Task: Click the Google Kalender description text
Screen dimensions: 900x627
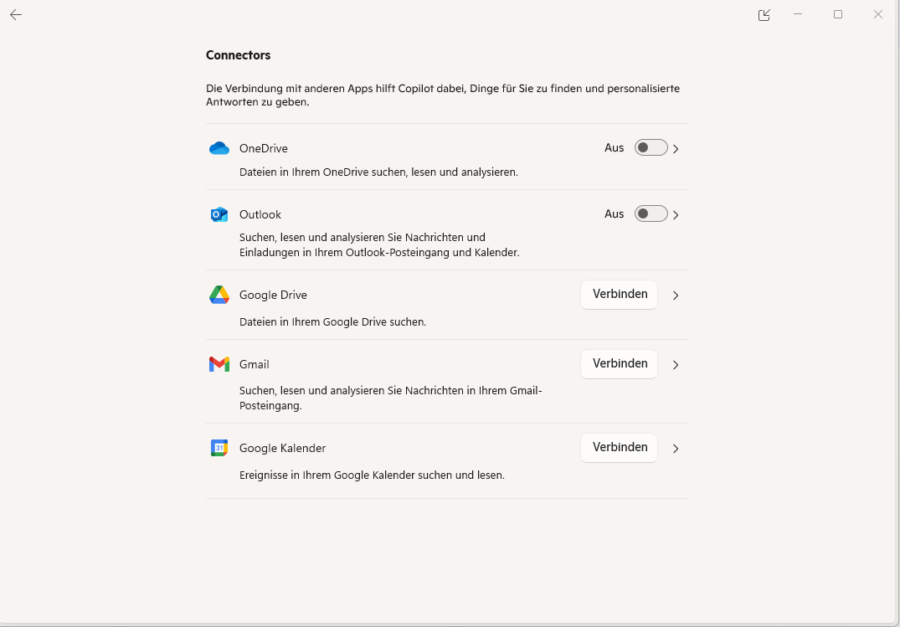Action: point(371,475)
